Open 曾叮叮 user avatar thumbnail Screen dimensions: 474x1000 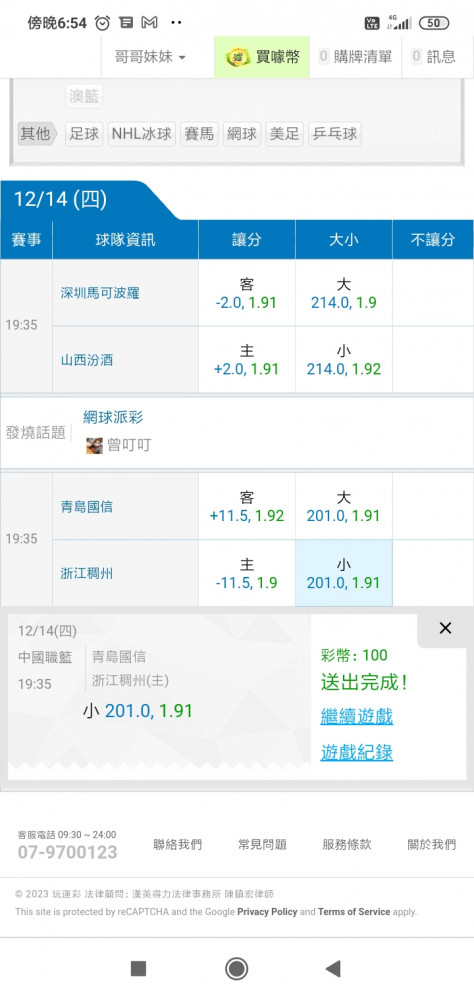tap(94, 445)
